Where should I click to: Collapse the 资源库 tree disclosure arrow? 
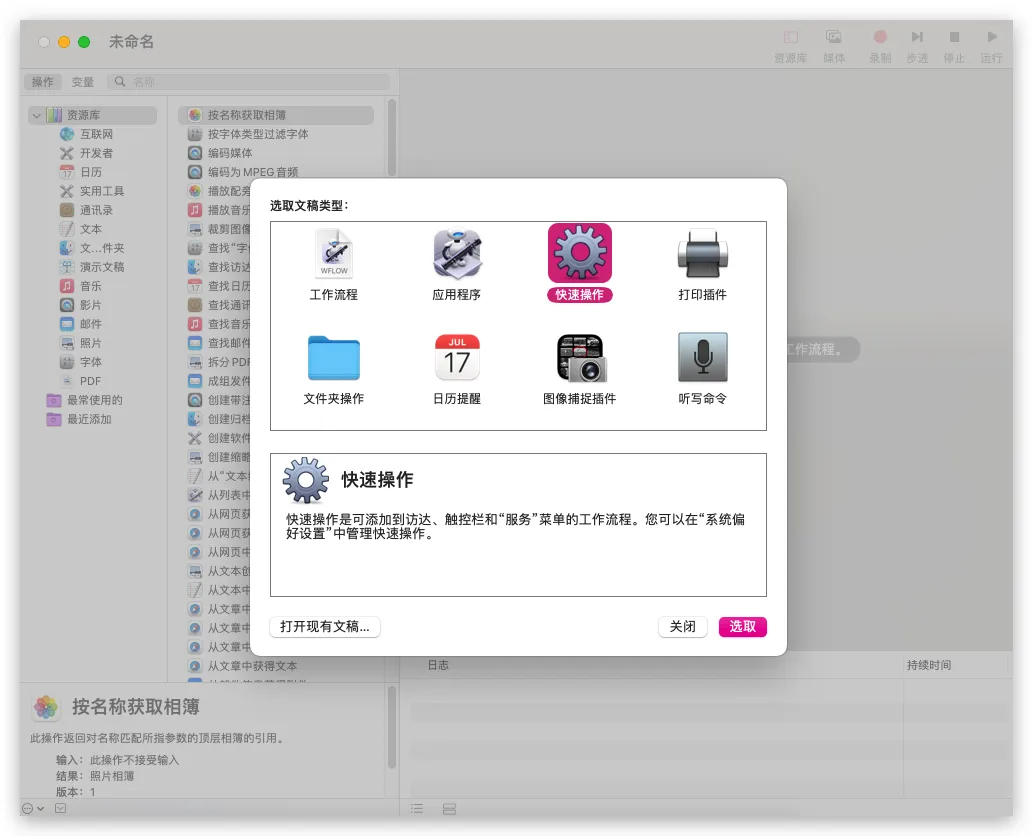pos(36,116)
